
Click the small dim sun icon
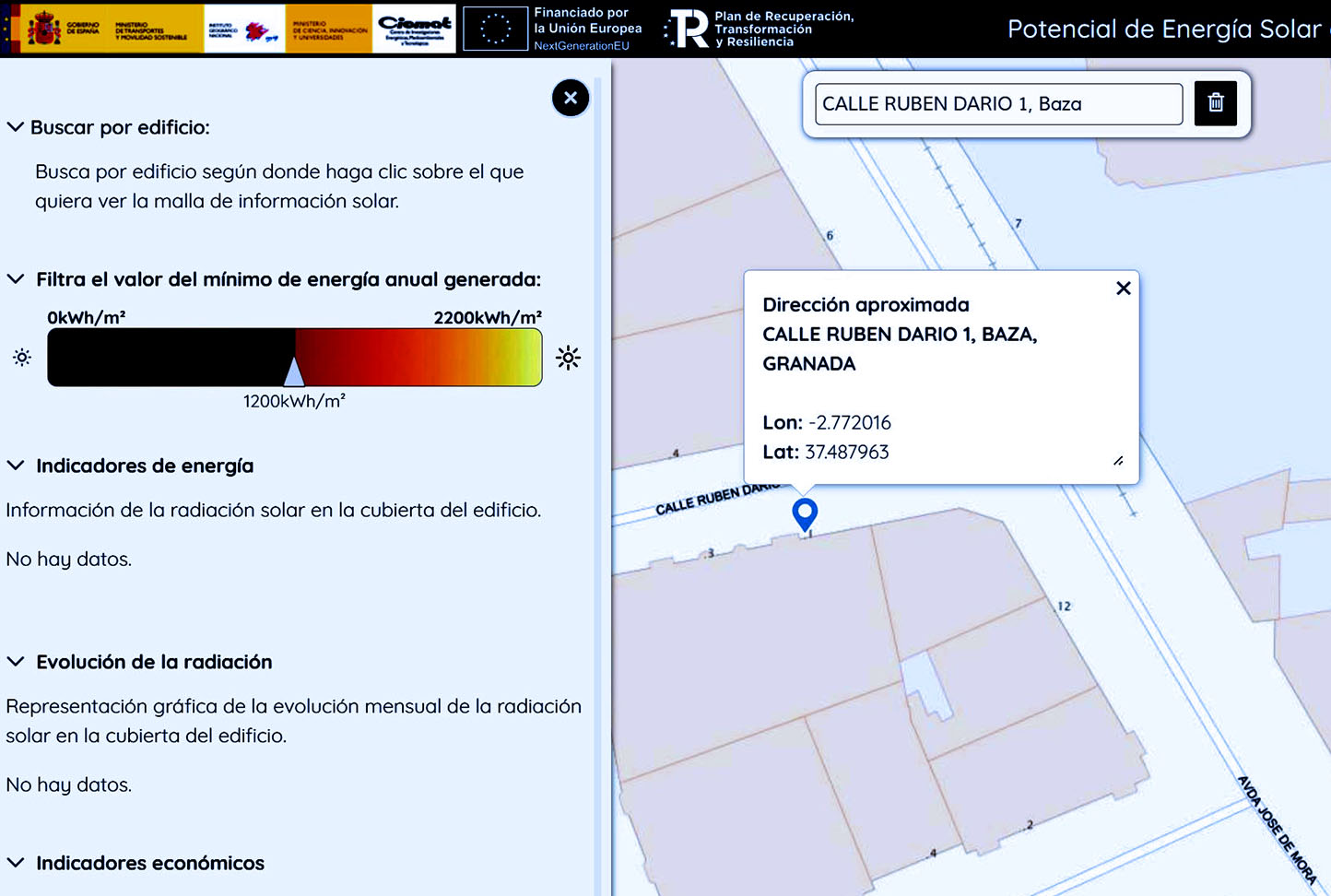click(22, 358)
